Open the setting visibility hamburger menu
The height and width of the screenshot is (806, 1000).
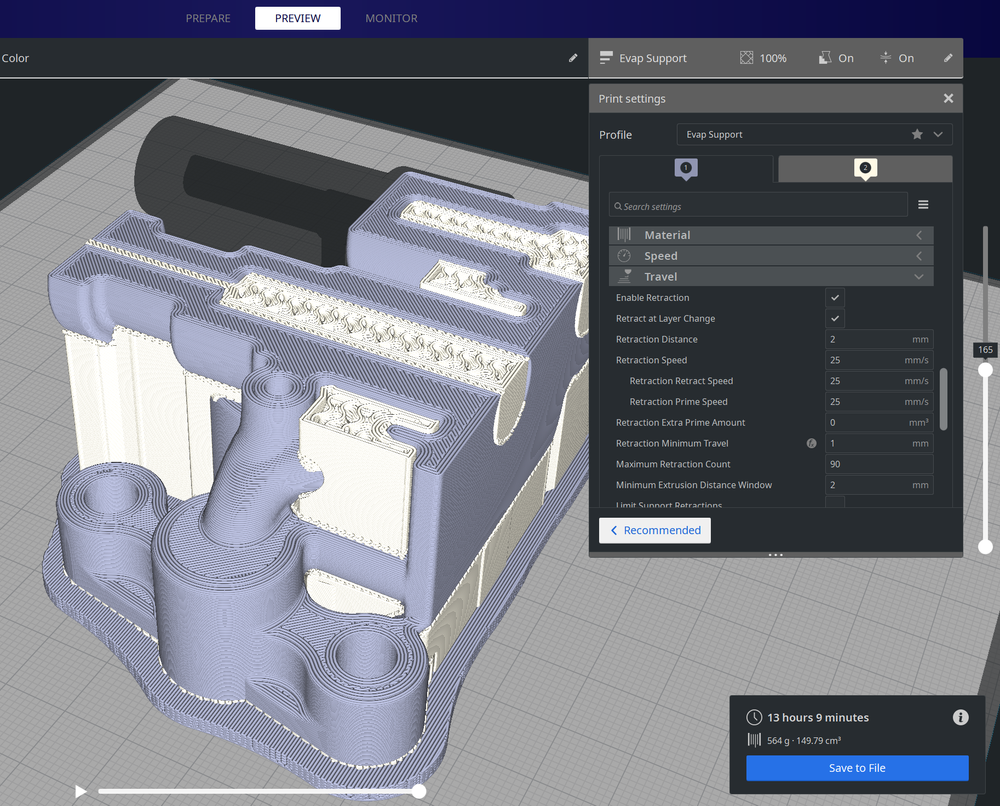pyautogui.click(x=923, y=204)
